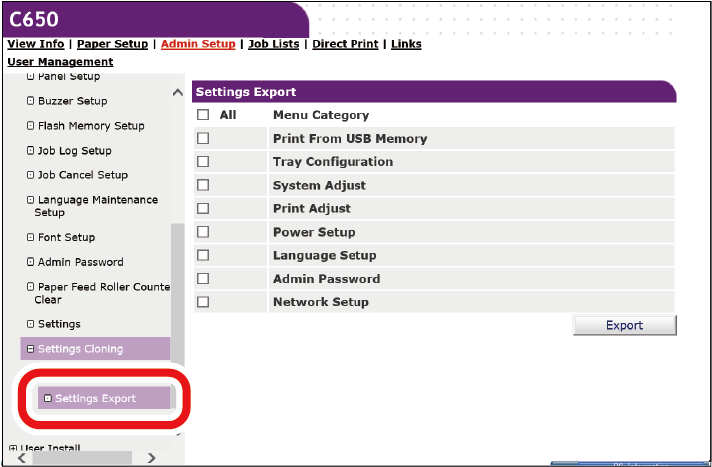
Task: Toggle the Network Setup checkbox
Action: click(203, 302)
